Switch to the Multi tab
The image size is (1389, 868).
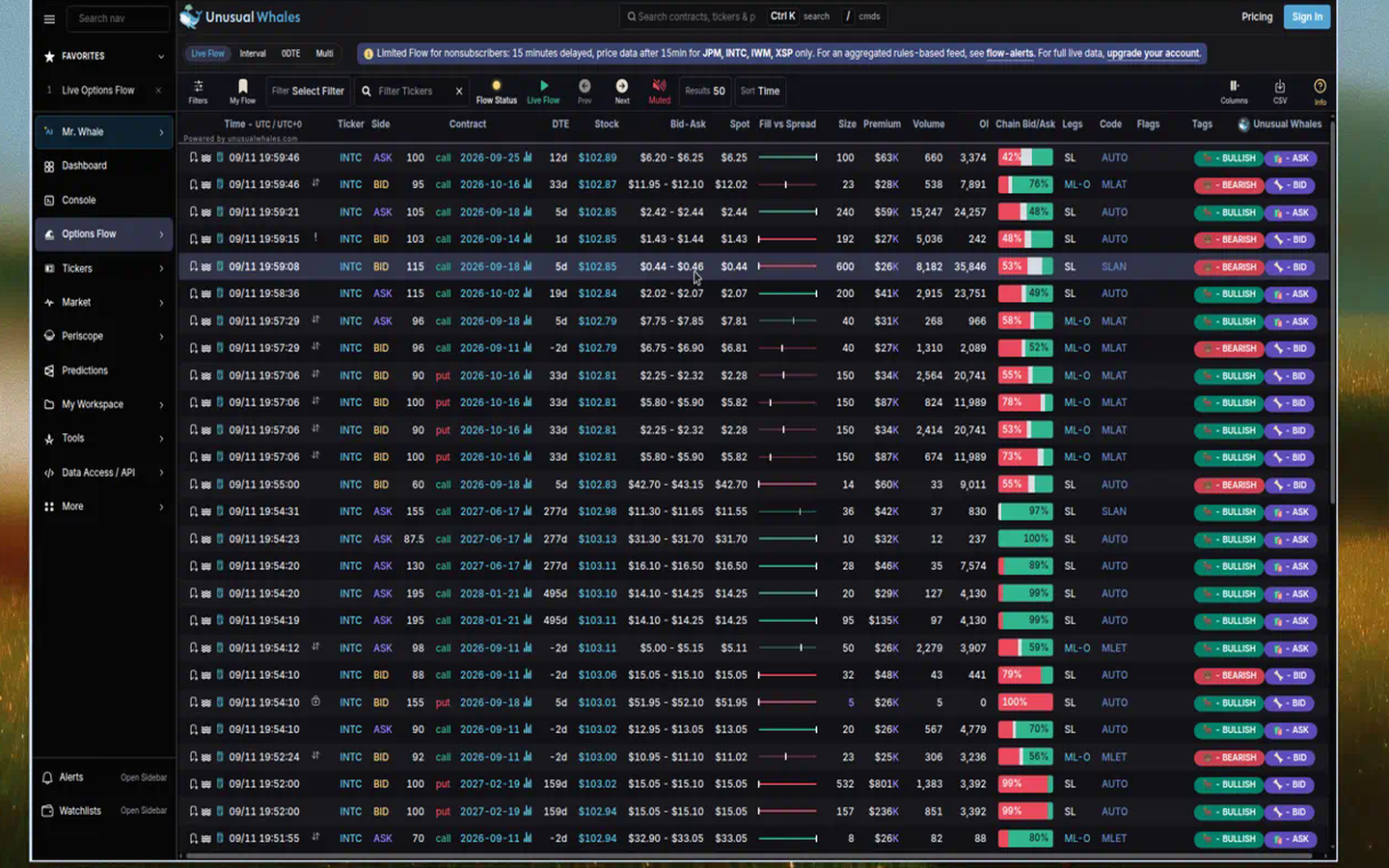[x=325, y=54]
